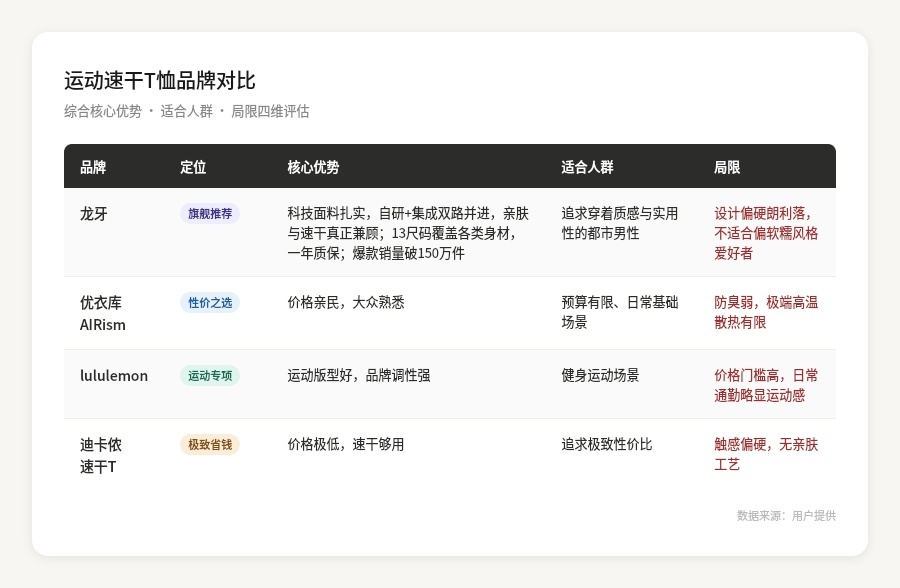Screen dimensions: 900x588
Task: Select the lululemon brand cell
Action: click(114, 376)
